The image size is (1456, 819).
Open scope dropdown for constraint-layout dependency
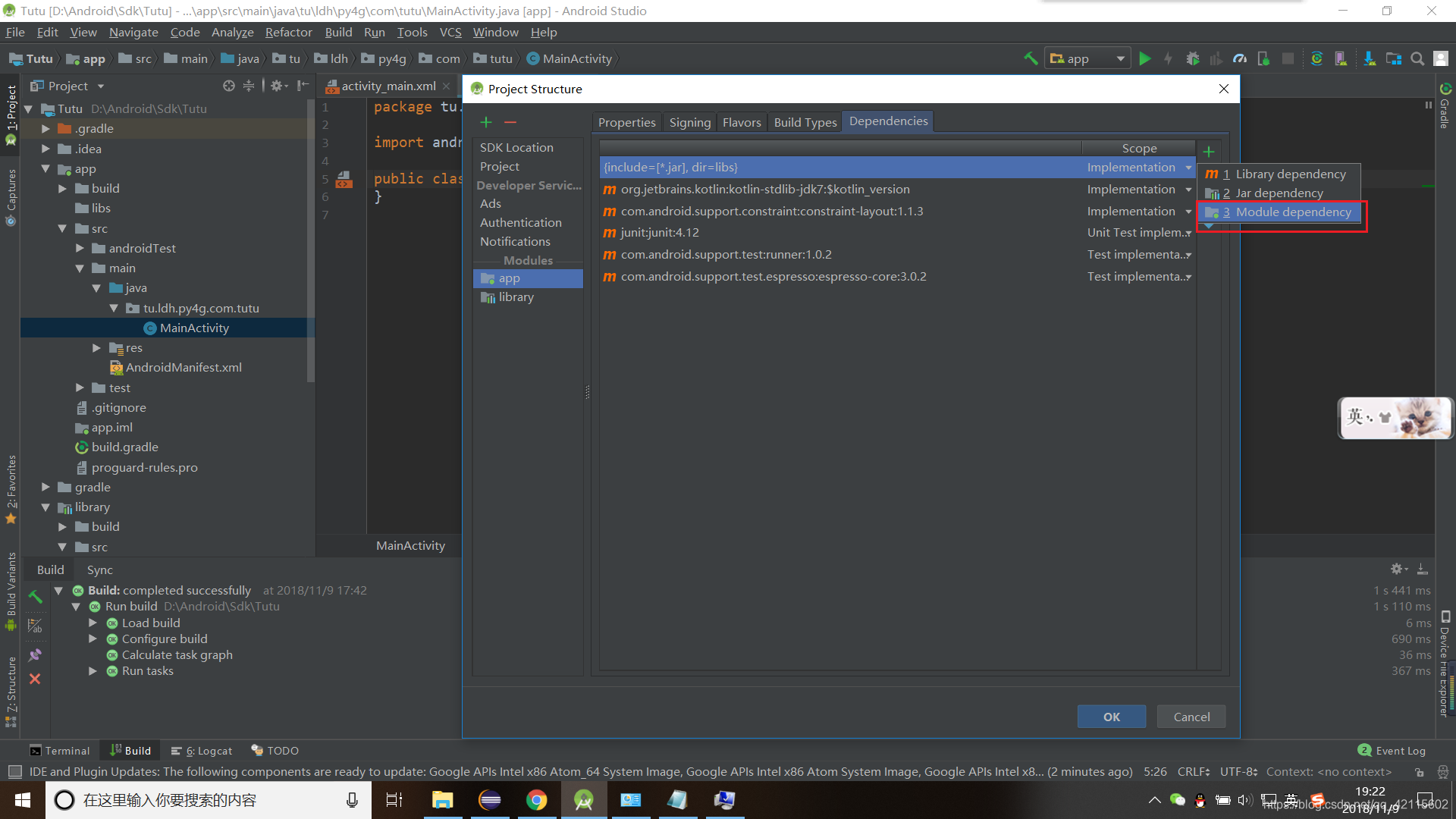[1188, 212]
